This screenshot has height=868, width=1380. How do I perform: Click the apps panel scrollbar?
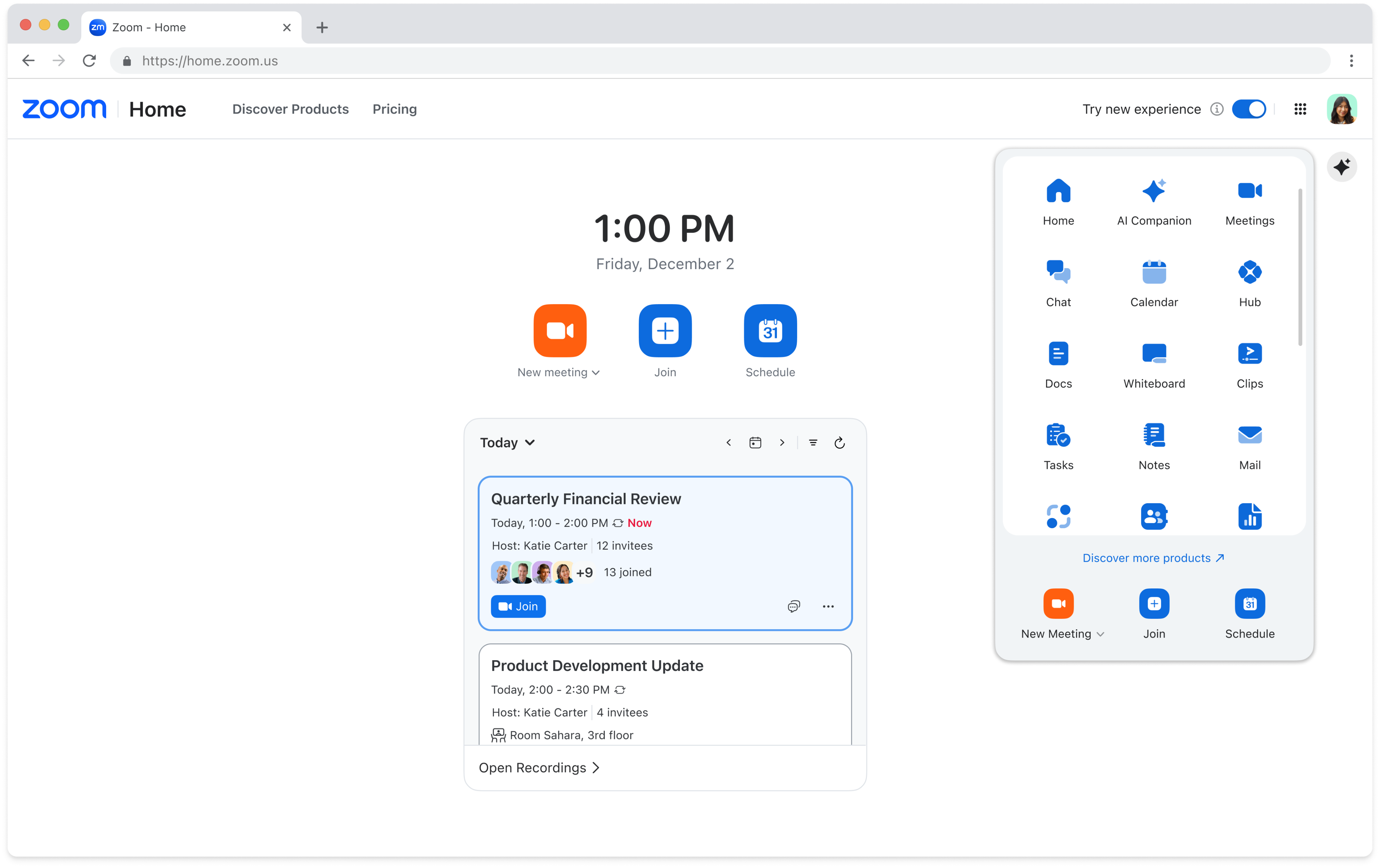(1300, 267)
